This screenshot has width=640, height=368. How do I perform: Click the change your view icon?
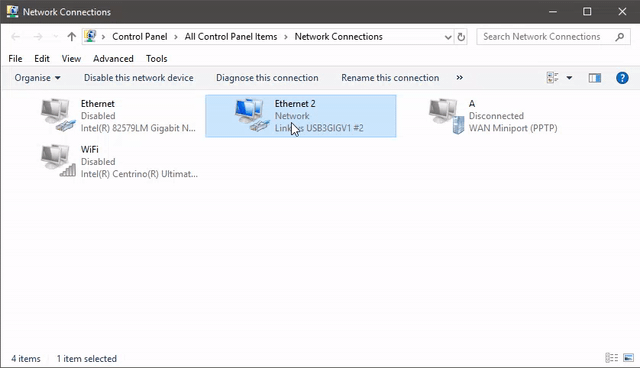click(x=552, y=78)
